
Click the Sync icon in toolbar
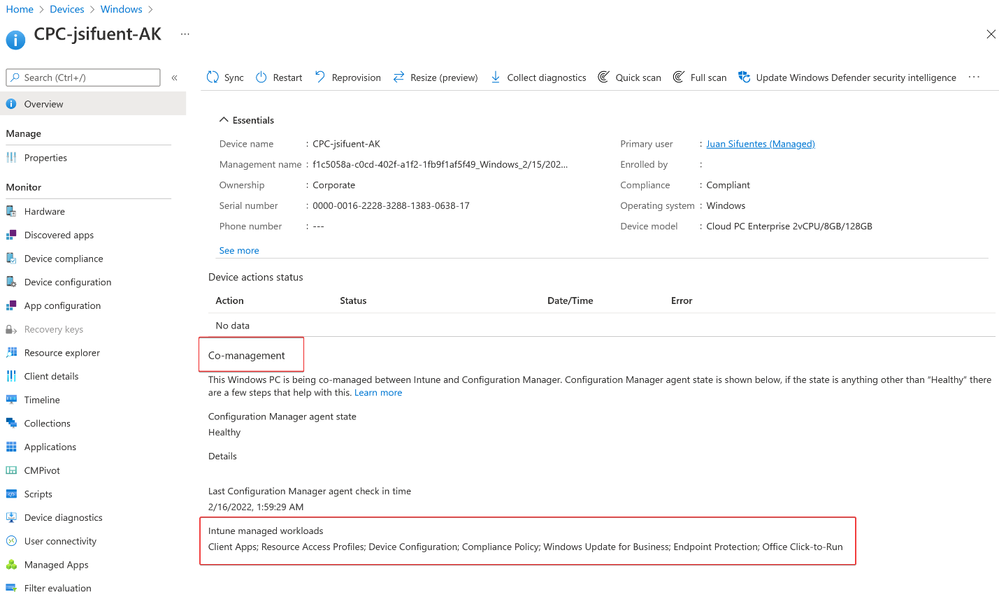click(x=213, y=77)
